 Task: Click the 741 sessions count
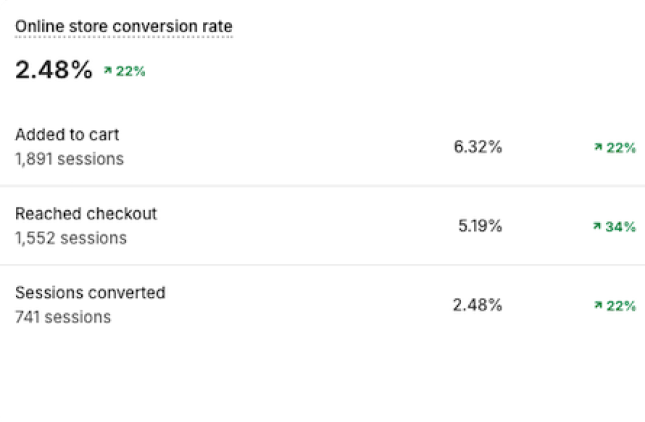click(x=63, y=317)
